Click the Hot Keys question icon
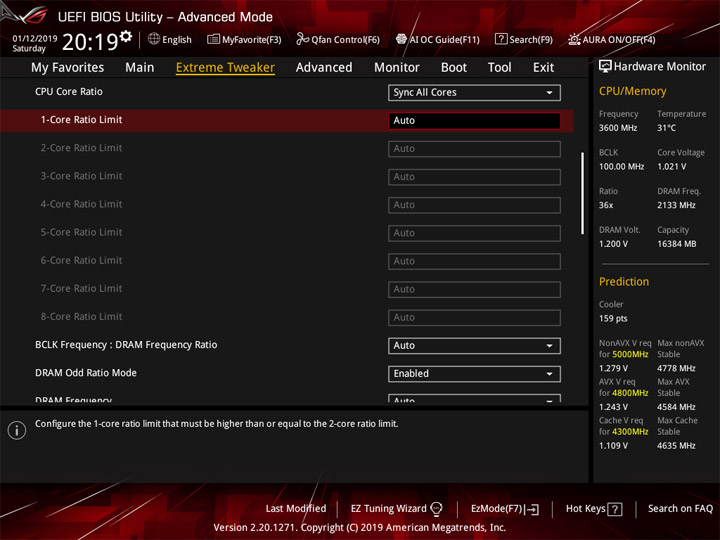This screenshot has width=720, height=540. tap(614, 509)
